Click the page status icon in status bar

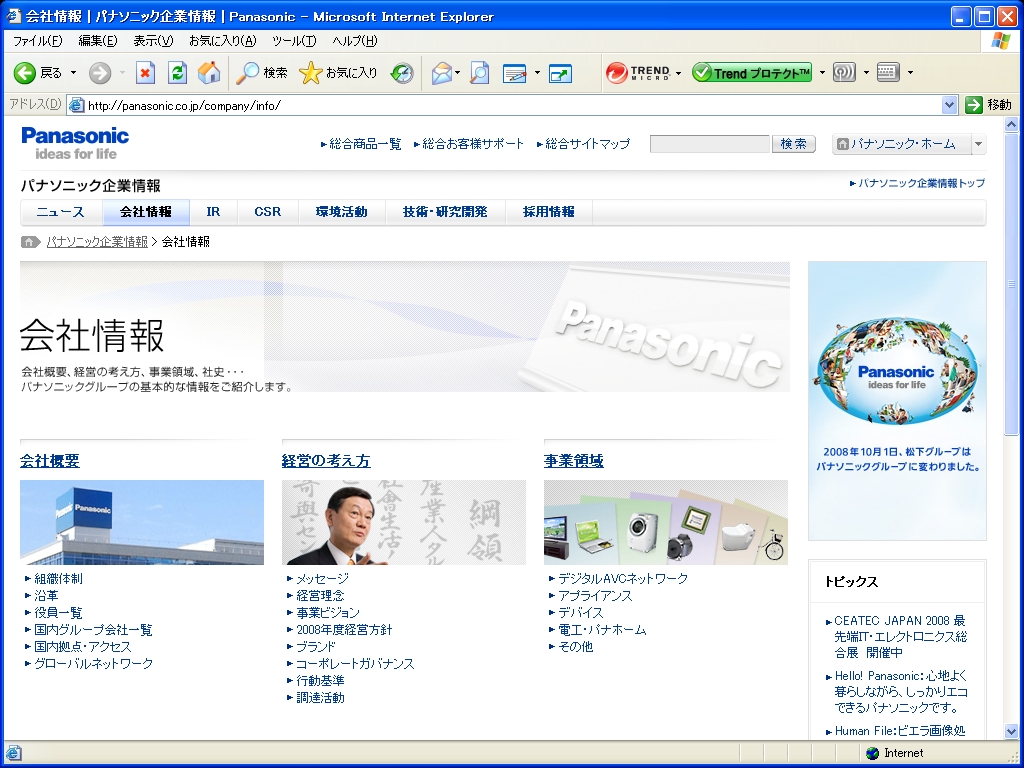click(13, 753)
